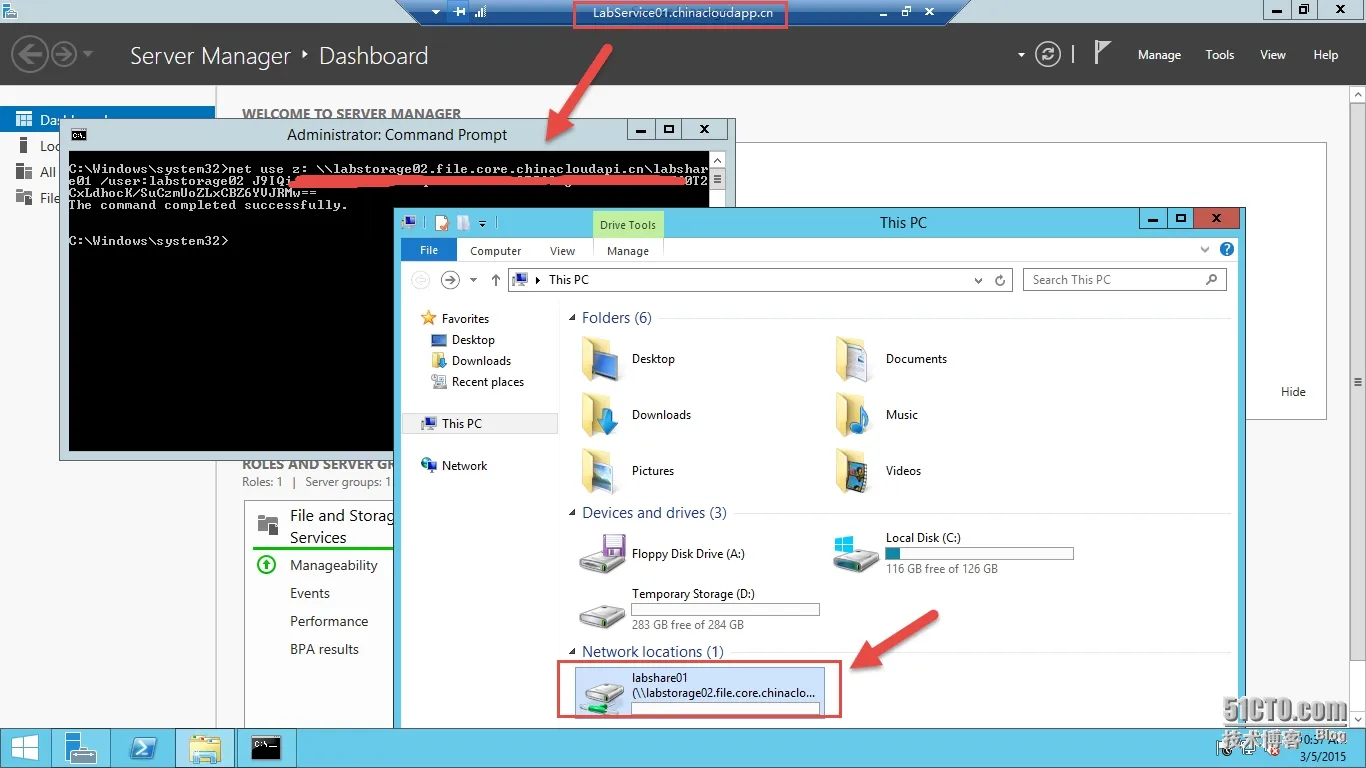
Task: Select This PC in navigation pane
Action: 461,424
